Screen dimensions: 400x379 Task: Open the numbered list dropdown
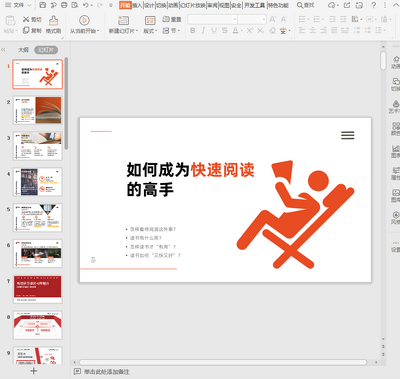pyautogui.click(x=323, y=19)
